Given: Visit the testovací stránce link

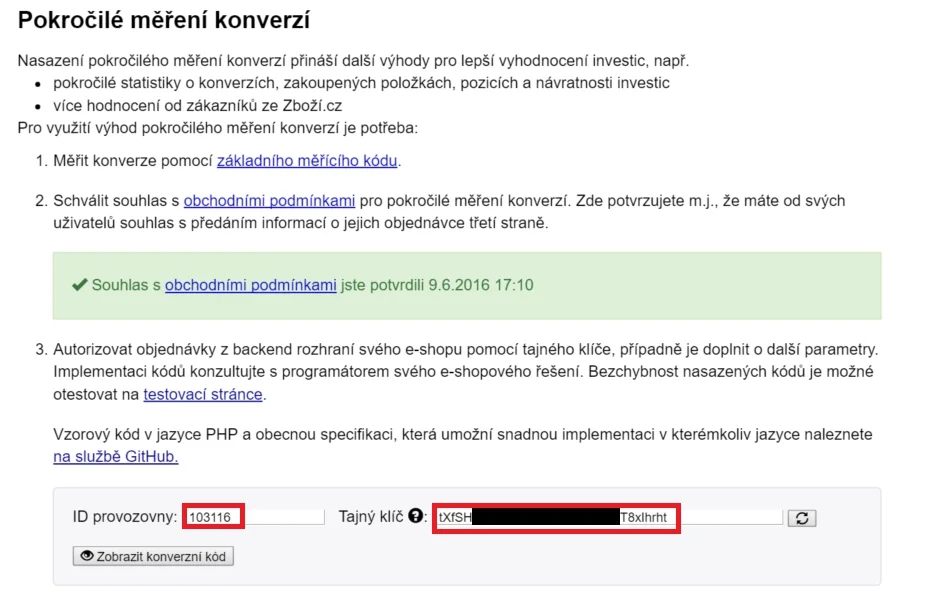Looking at the screenshot, I should (203, 394).
